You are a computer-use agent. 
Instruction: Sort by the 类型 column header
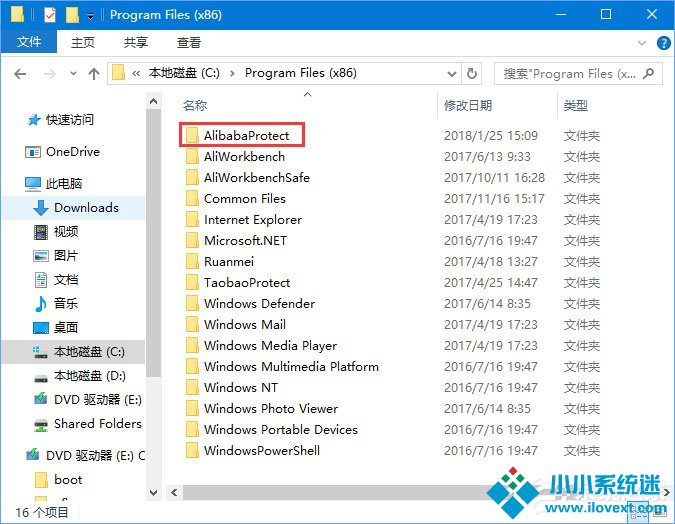[x=576, y=105]
